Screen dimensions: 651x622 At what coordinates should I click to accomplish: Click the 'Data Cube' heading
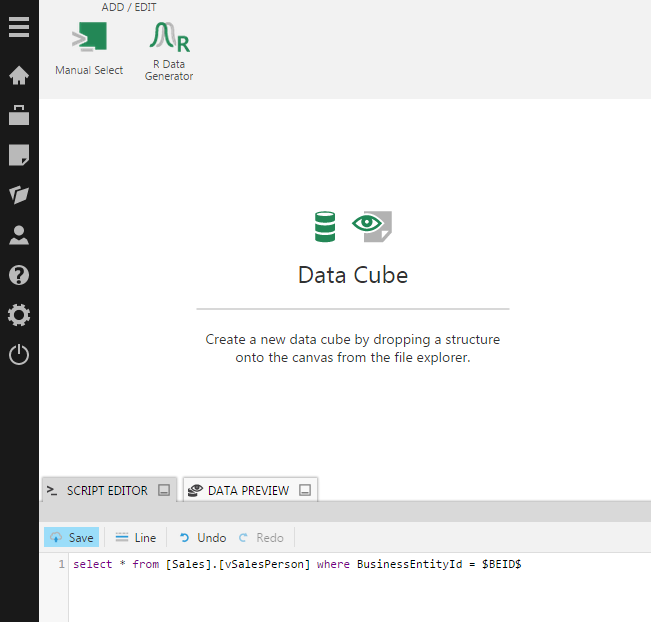[x=353, y=275]
